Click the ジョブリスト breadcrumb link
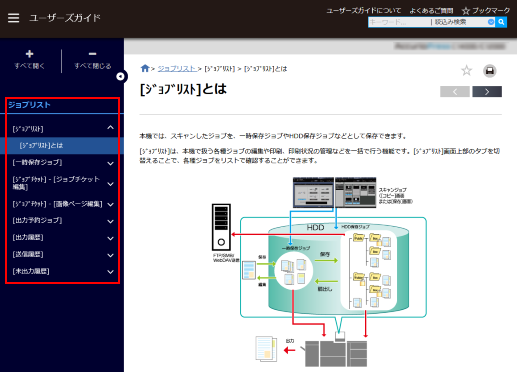The height and width of the screenshot is (372, 517). pyautogui.click(x=177, y=69)
